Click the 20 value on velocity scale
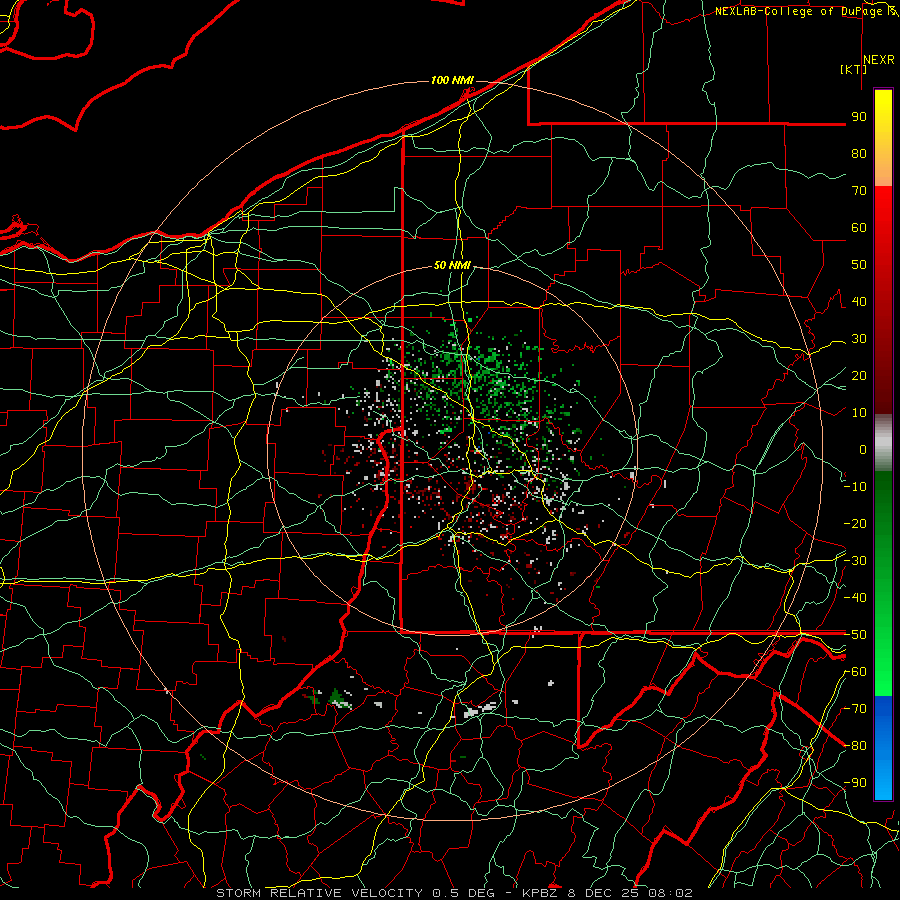This screenshot has width=900, height=900. tap(859, 376)
